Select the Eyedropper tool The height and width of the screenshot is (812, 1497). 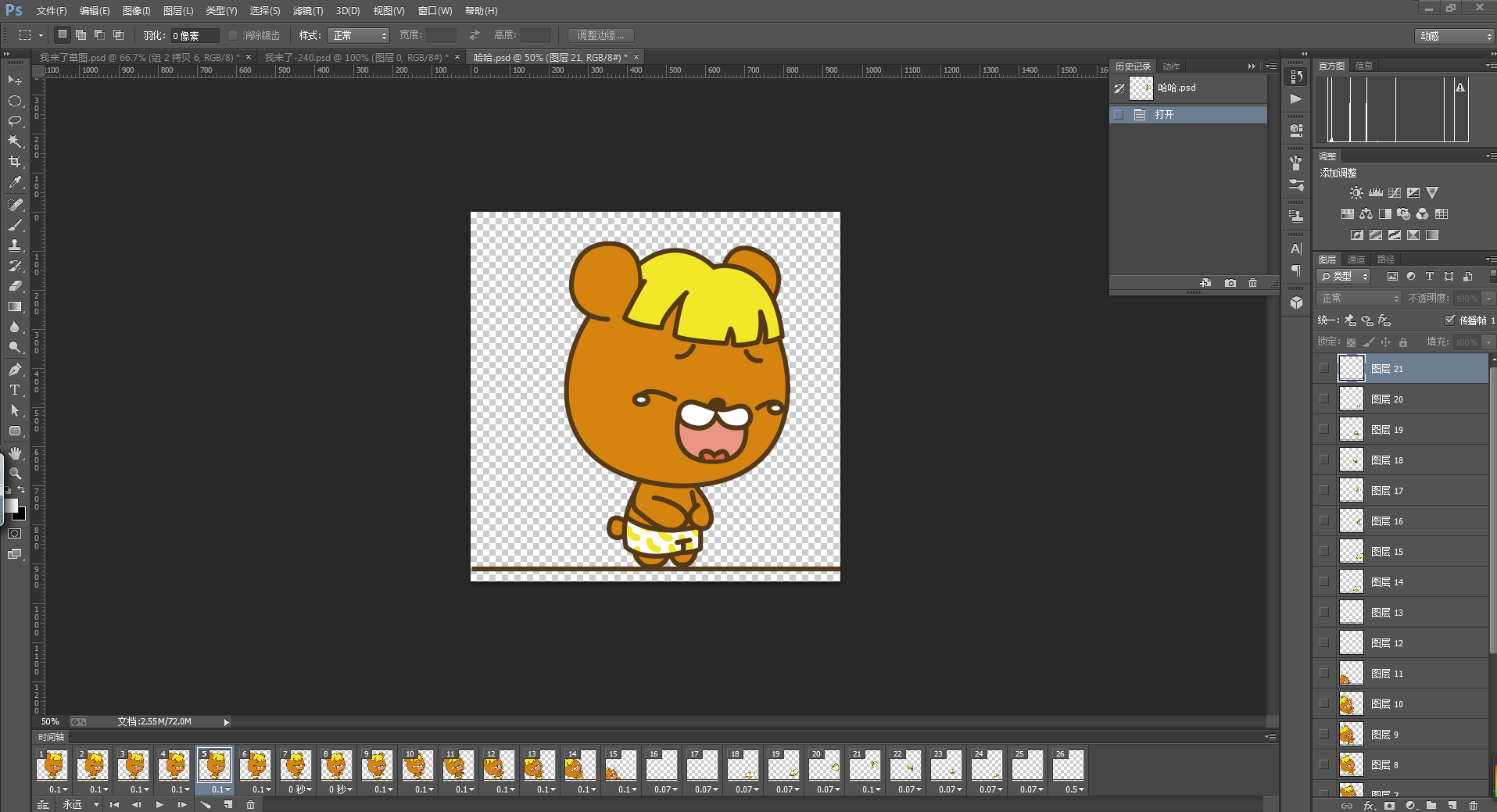click(x=15, y=183)
